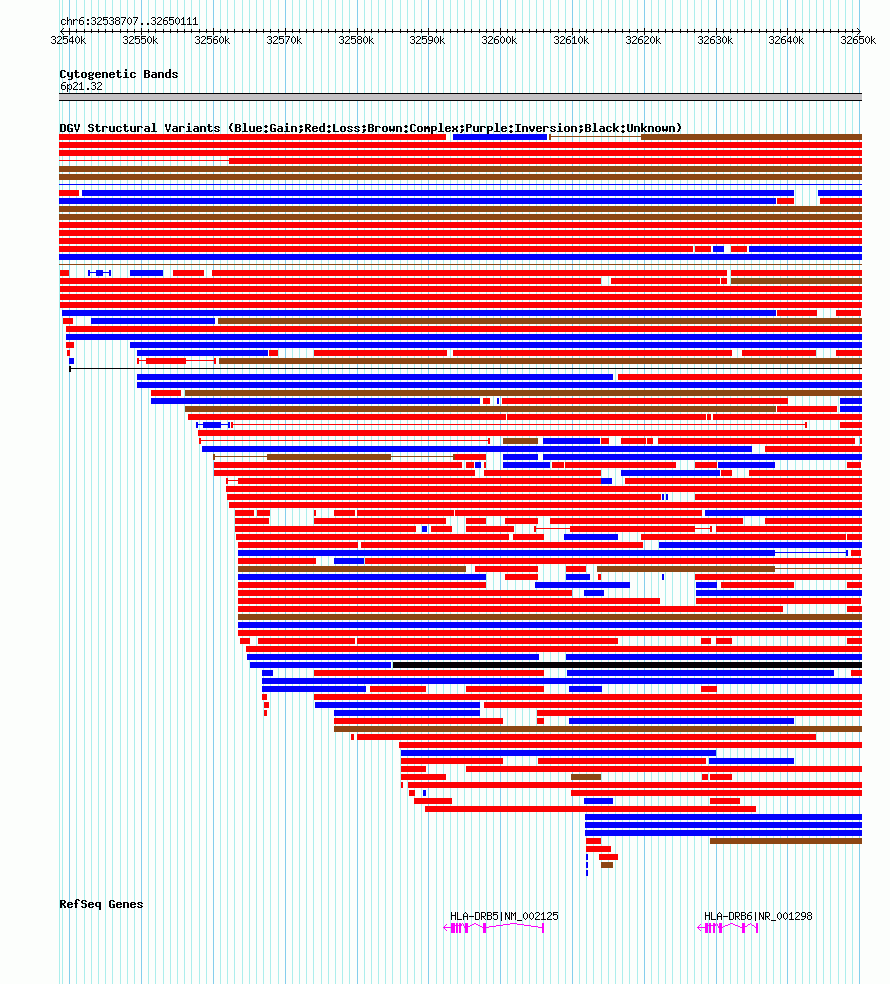Open the HLA-DRB5|NM_002125 gene label
The width and height of the screenshot is (890, 984).
coord(504,916)
